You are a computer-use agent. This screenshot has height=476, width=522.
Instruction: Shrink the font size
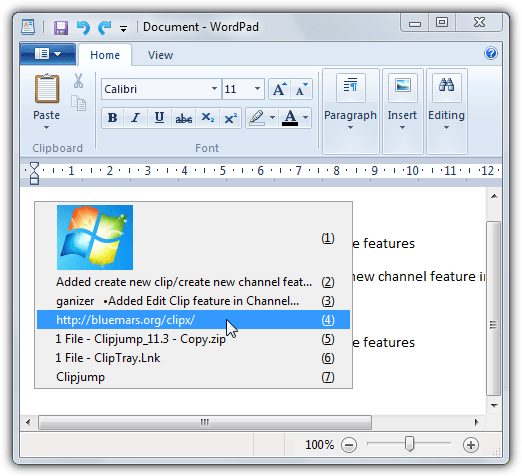coord(301,89)
